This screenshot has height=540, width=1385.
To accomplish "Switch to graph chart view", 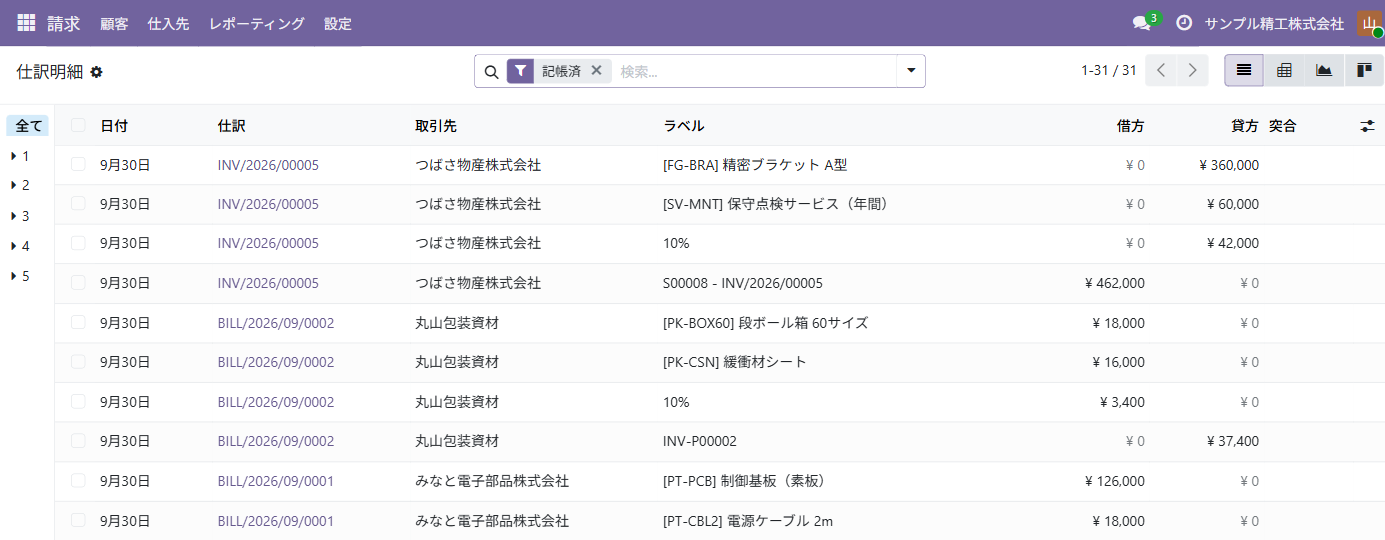I will click(x=1324, y=70).
